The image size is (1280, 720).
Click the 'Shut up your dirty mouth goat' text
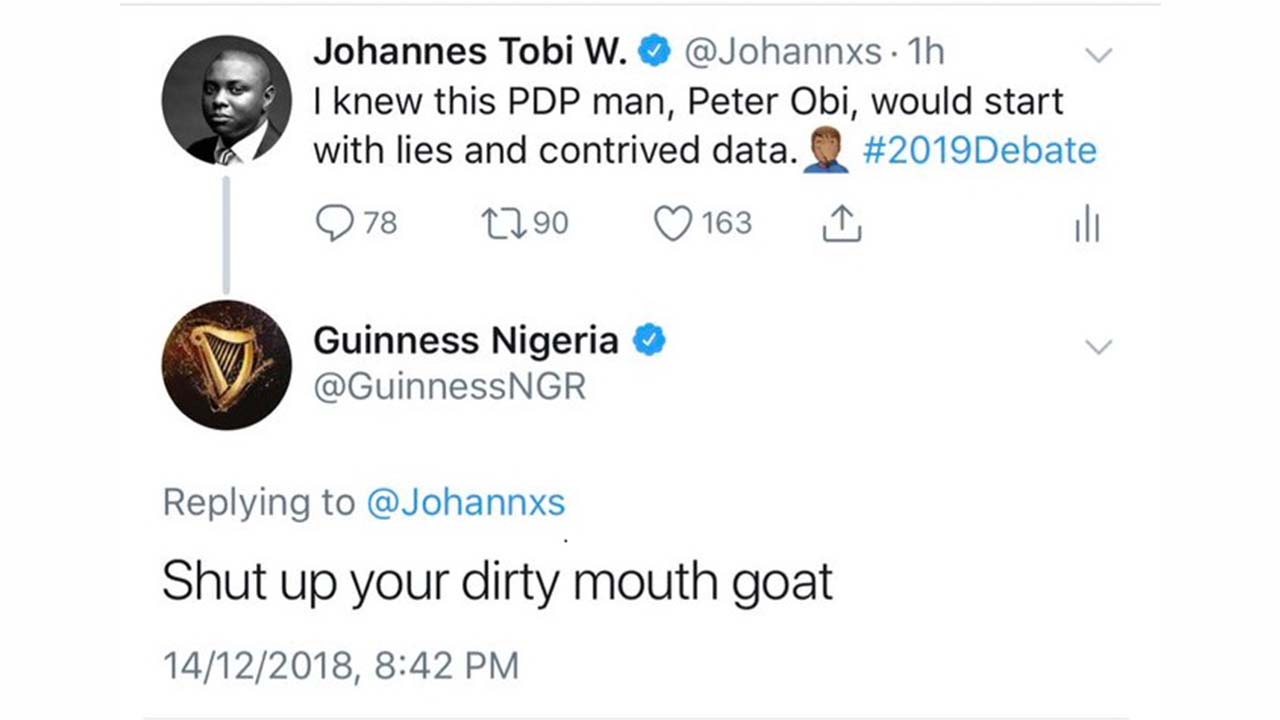497,582
